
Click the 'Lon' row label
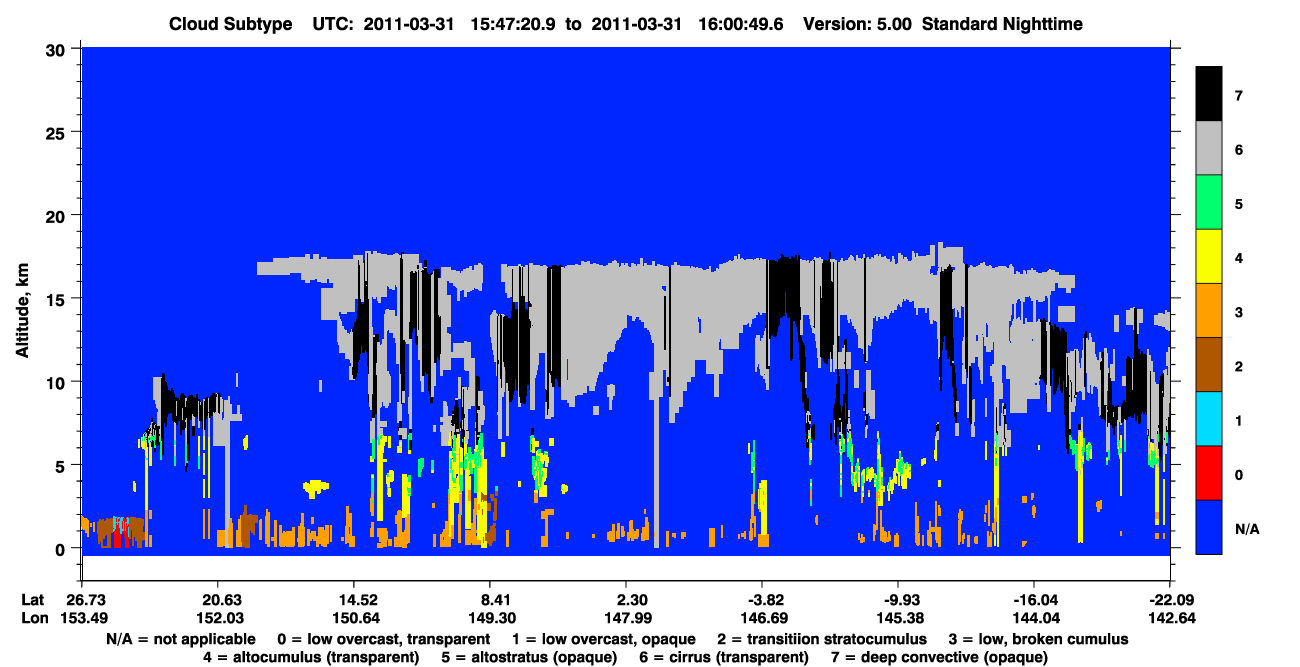point(33,618)
